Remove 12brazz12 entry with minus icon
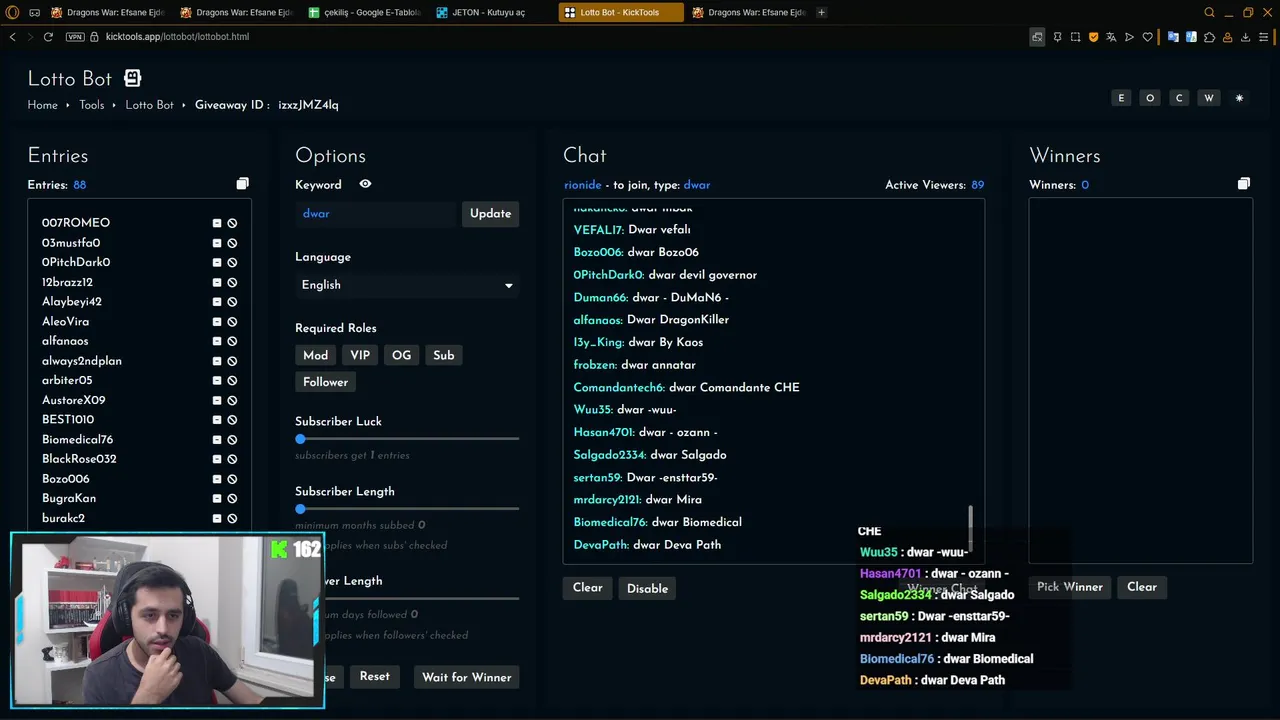This screenshot has height=720, width=1280. (217, 282)
